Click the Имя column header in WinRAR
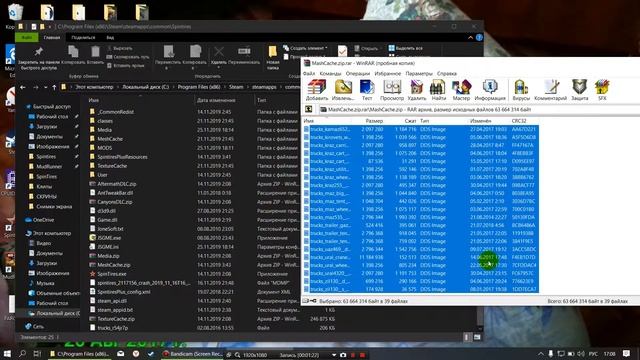Screen dimensions: 640x360 (309, 121)
